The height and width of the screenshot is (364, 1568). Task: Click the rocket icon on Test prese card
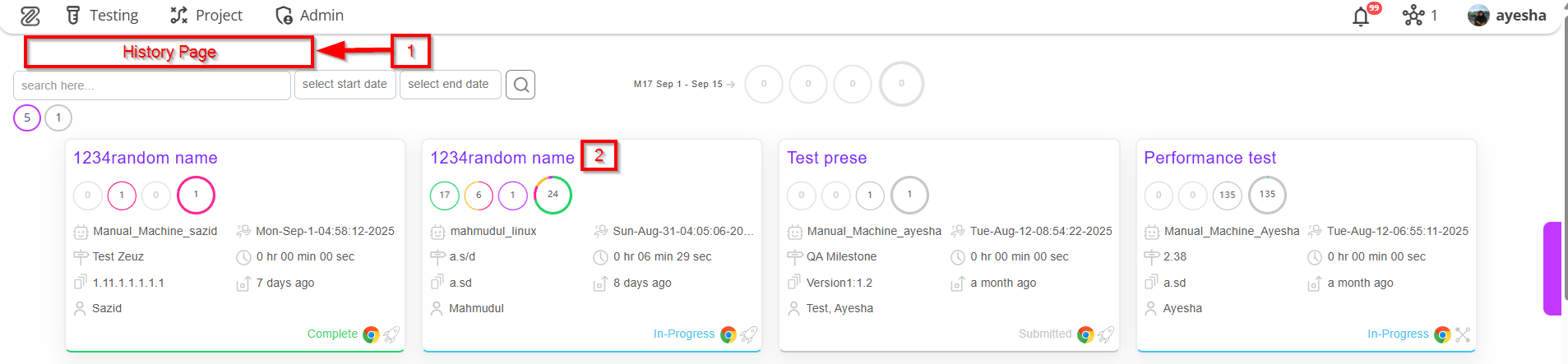coord(1106,334)
